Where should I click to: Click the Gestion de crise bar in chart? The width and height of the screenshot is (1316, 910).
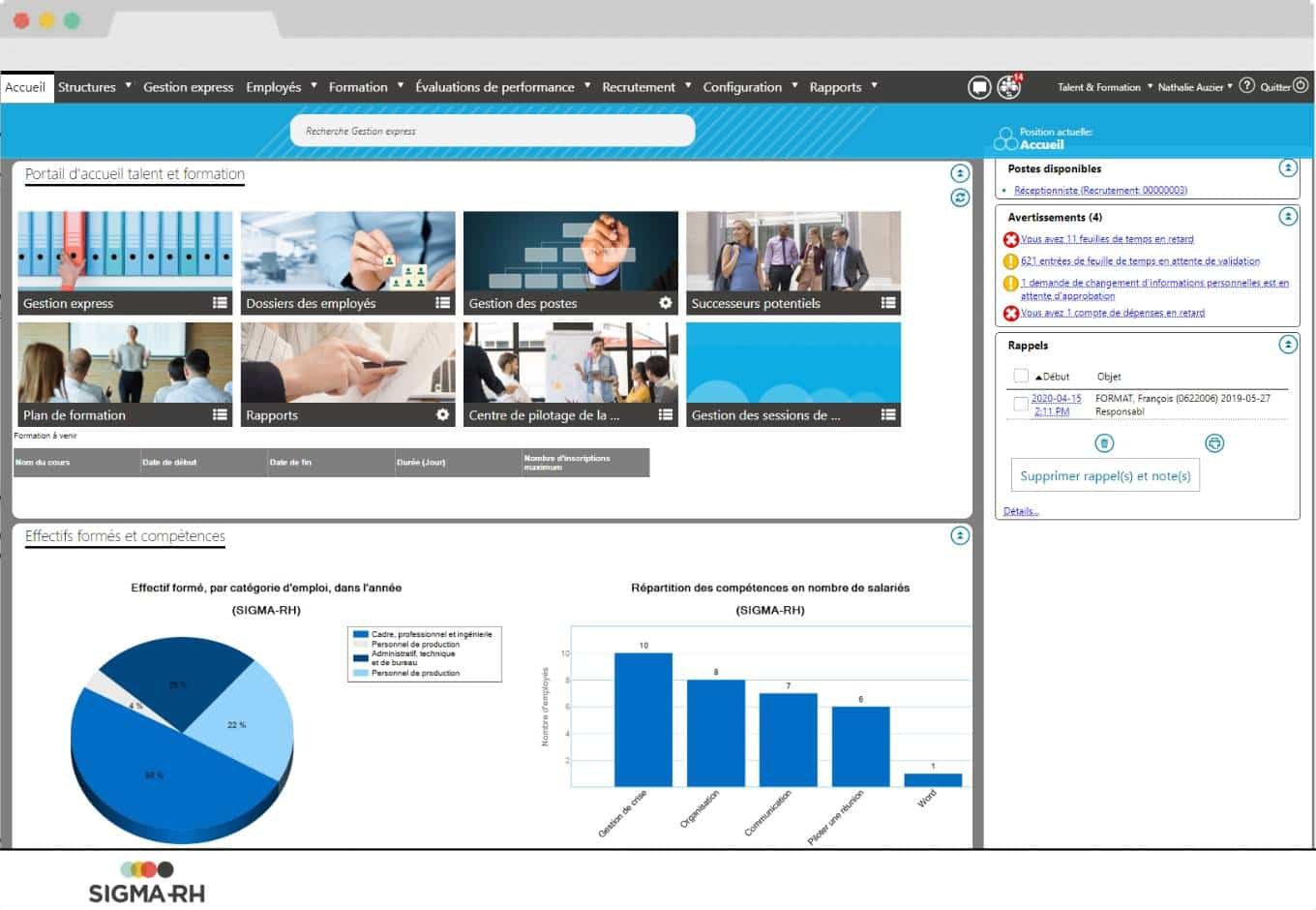point(643,719)
